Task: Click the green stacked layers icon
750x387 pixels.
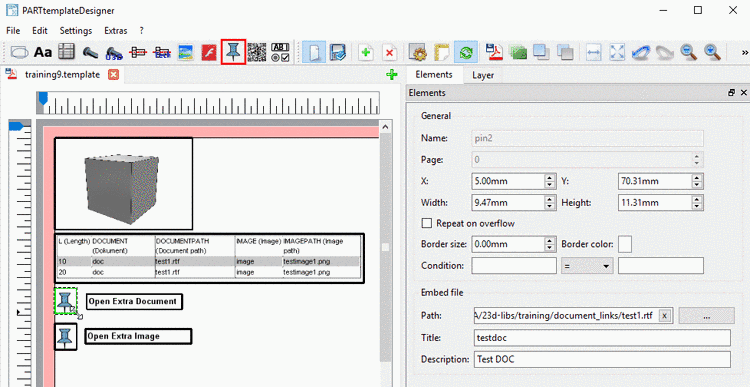Action: [x=518, y=52]
